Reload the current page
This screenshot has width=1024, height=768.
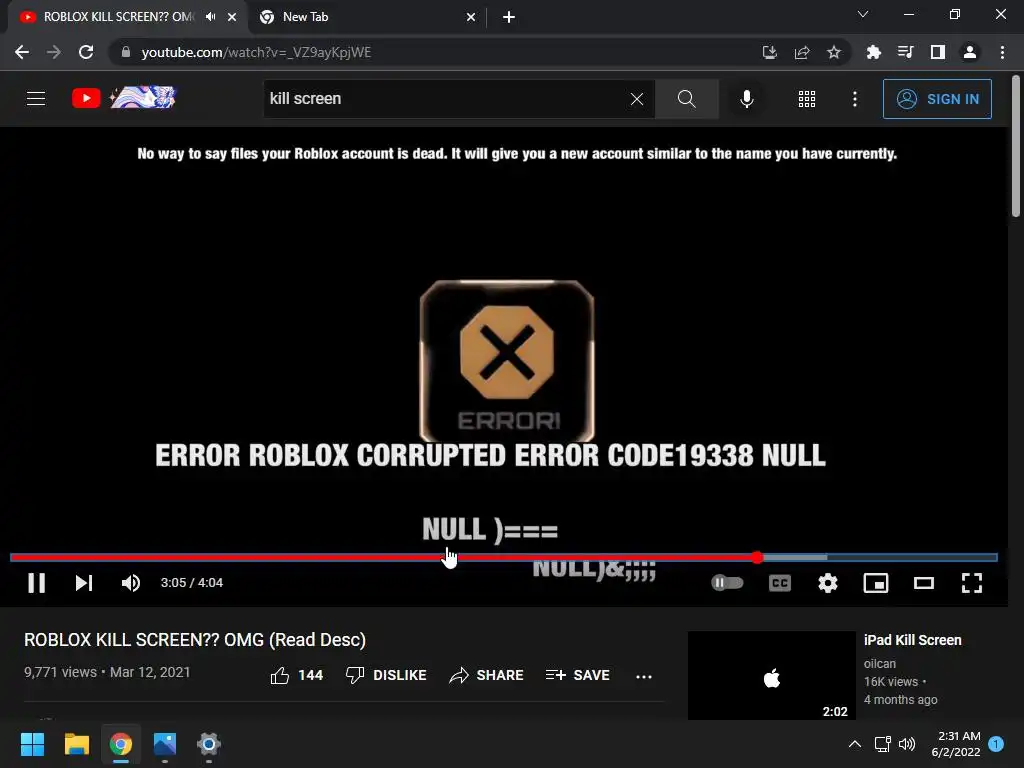point(86,52)
